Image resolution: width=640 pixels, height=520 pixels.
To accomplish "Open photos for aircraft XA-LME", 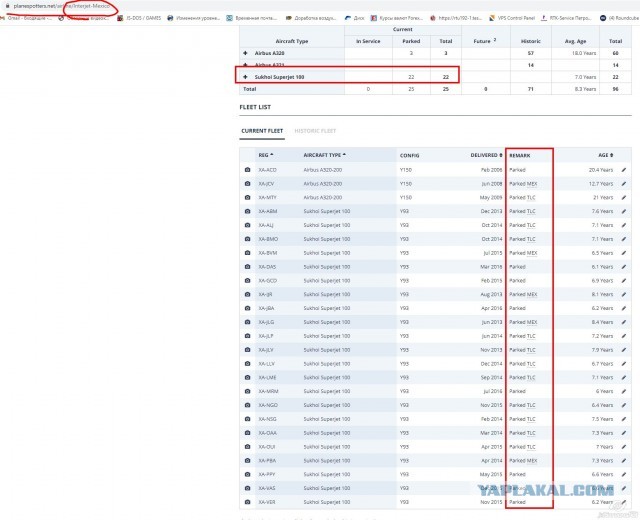I will point(247,378).
